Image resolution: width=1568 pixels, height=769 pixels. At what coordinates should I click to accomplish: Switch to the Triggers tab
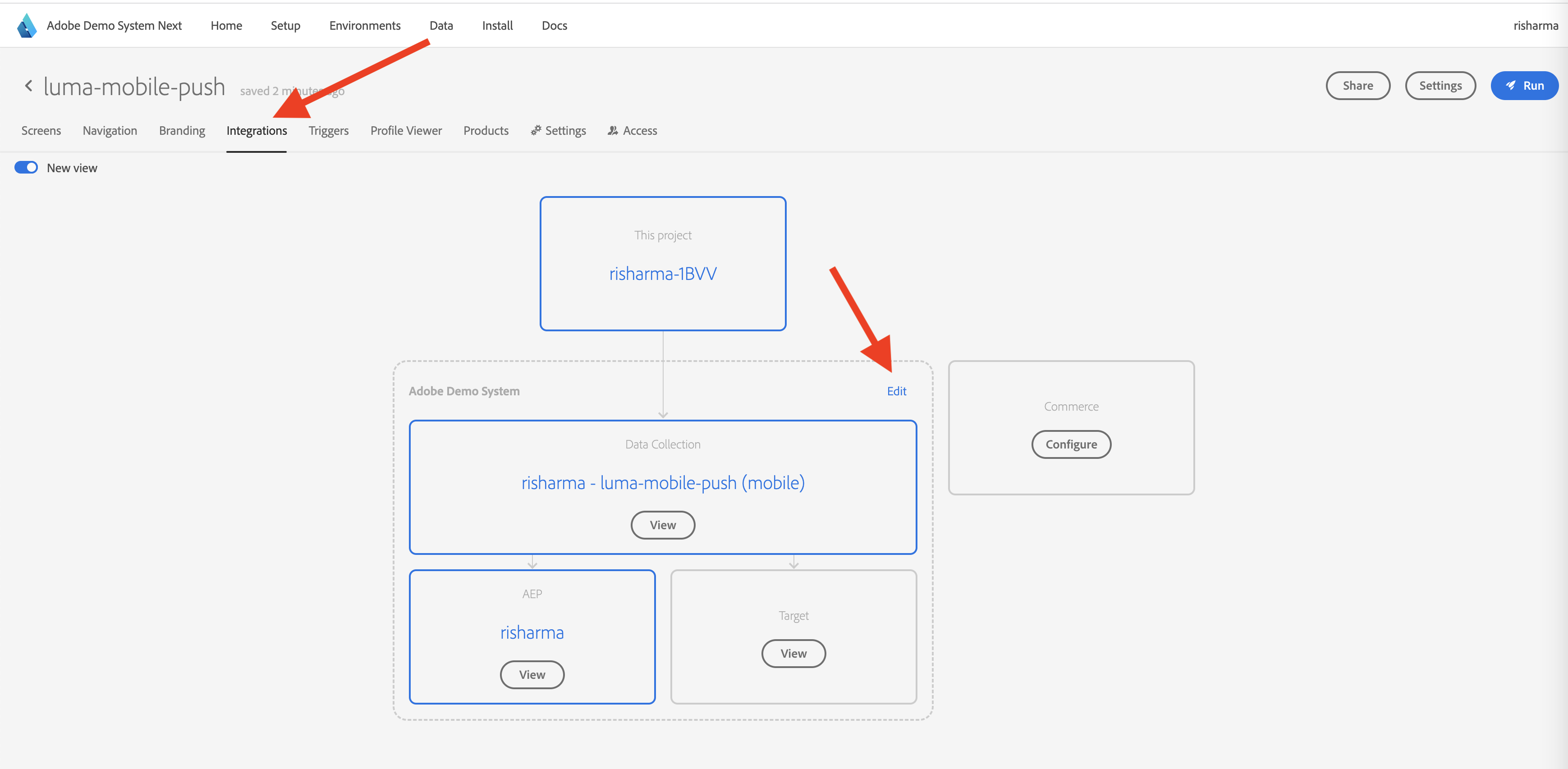(x=329, y=130)
